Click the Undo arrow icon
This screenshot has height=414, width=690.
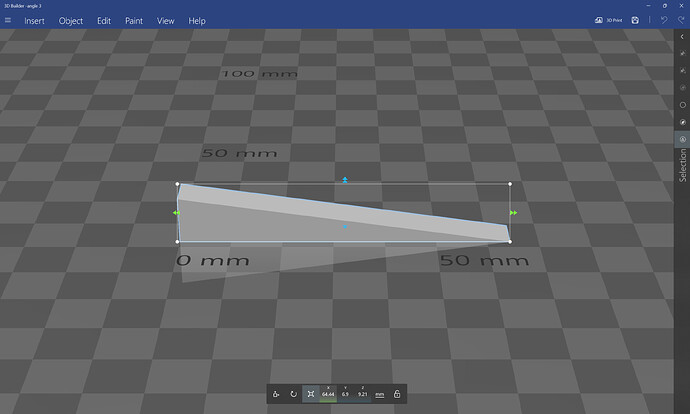tap(664, 20)
